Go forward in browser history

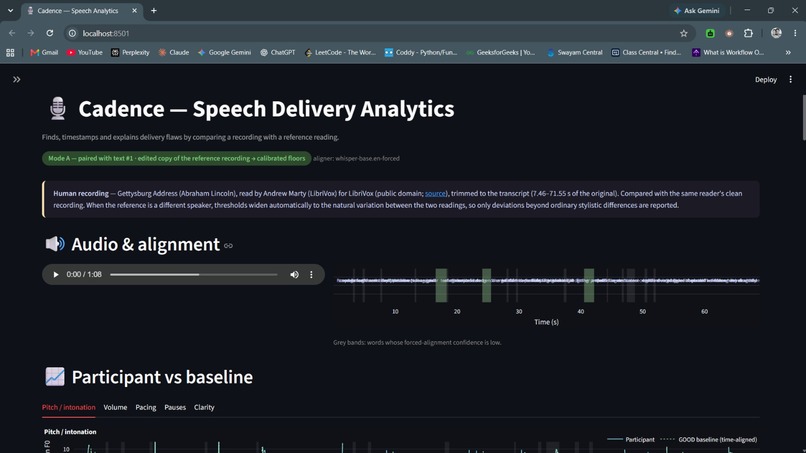tap(31, 33)
